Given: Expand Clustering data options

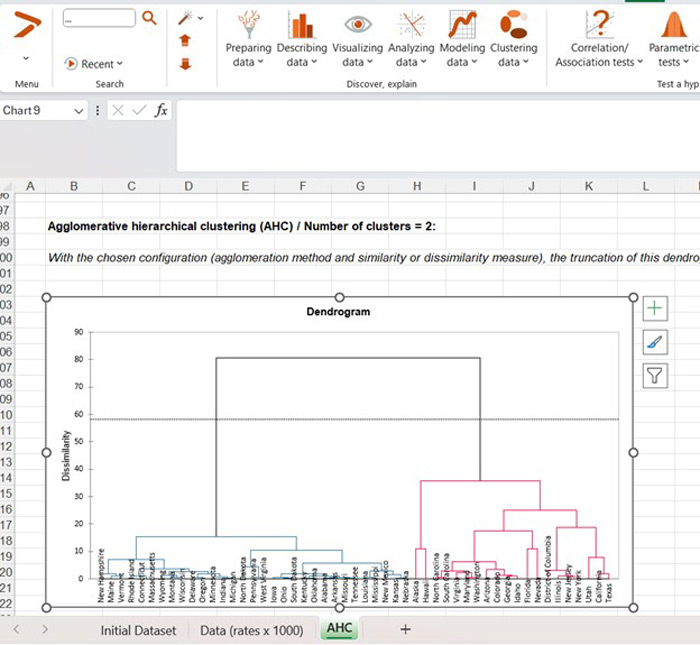Looking at the screenshot, I should coord(513,38).
